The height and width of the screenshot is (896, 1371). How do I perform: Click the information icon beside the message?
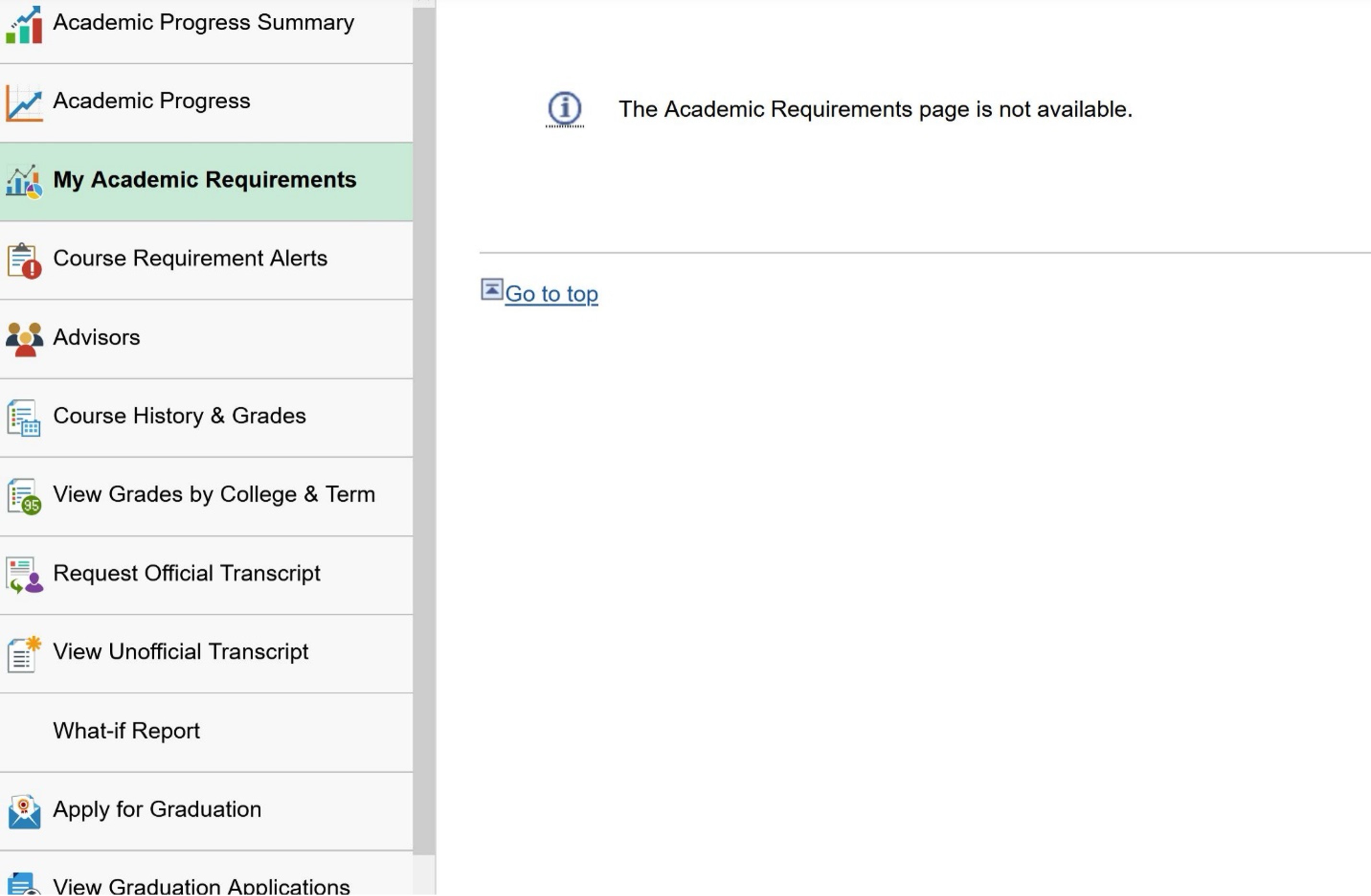coord(565,108)
